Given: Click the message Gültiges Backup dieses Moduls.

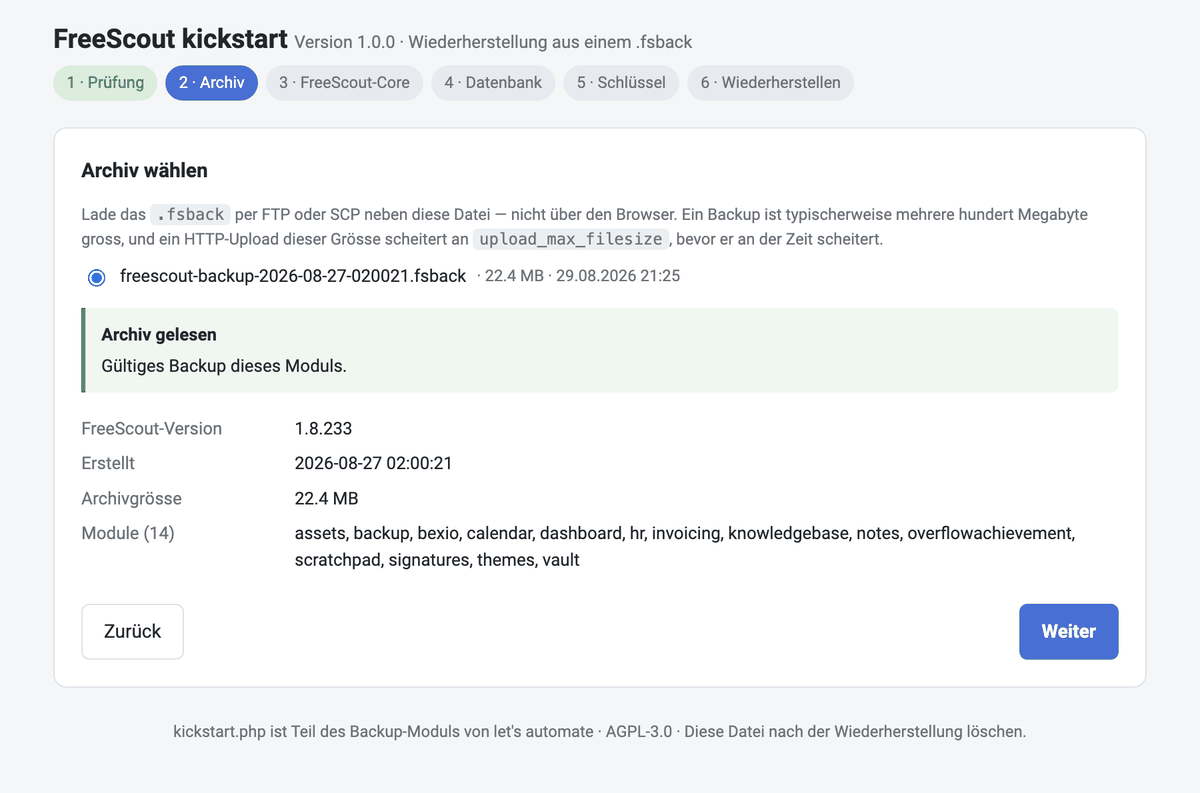Looking at the screenshot, I should (x=224, y=366).
